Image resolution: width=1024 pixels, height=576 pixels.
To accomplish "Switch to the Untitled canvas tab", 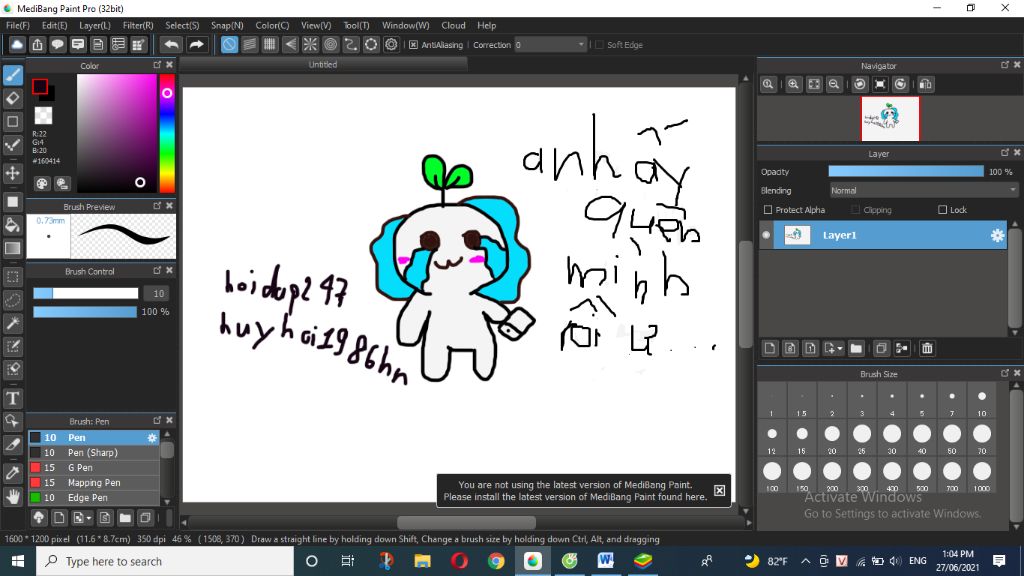I will coord(323,65).
